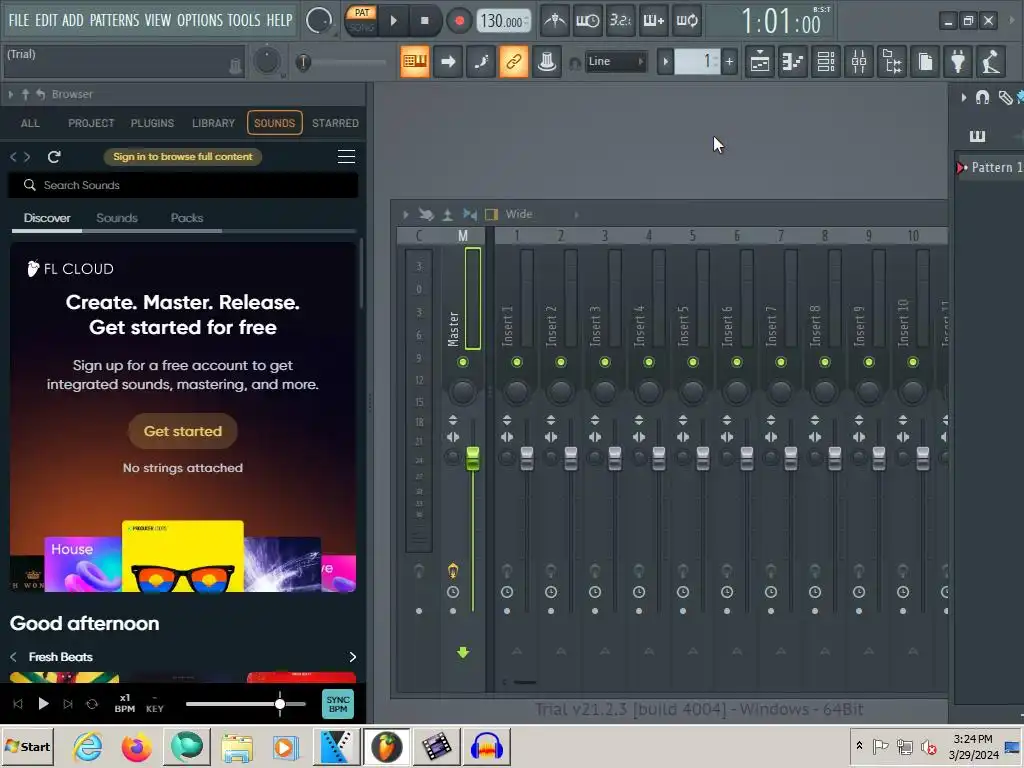
Task: Toggle PAT/SONG mode switch
Action: (x=361, y=20)
